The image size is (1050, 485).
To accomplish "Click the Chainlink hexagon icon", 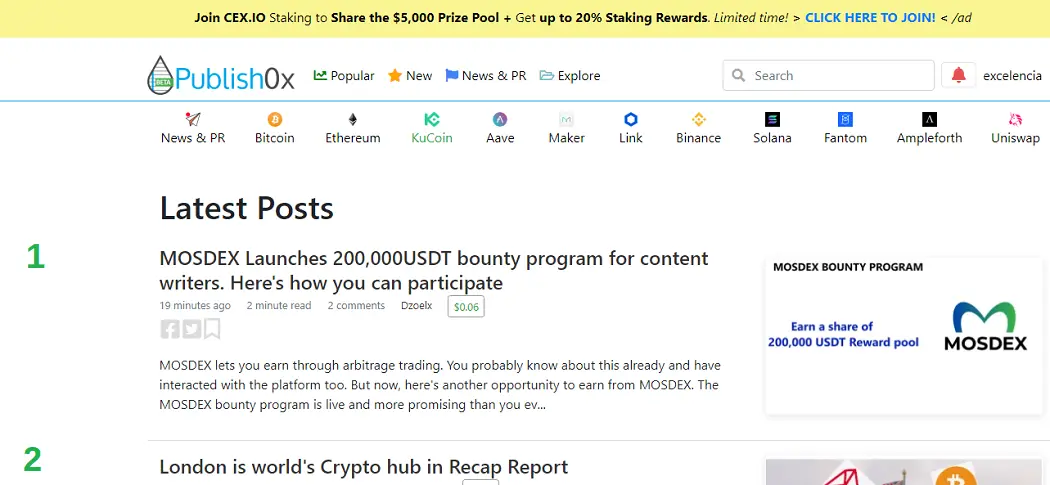I will tap(631, 119).
